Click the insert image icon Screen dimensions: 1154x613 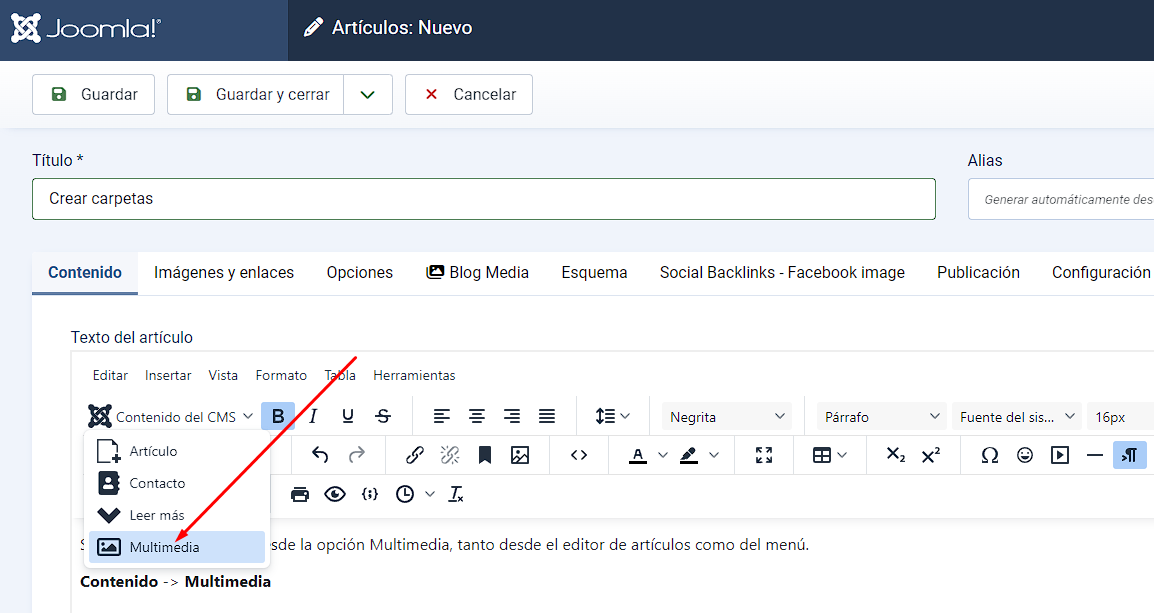(x=520, y=455)
